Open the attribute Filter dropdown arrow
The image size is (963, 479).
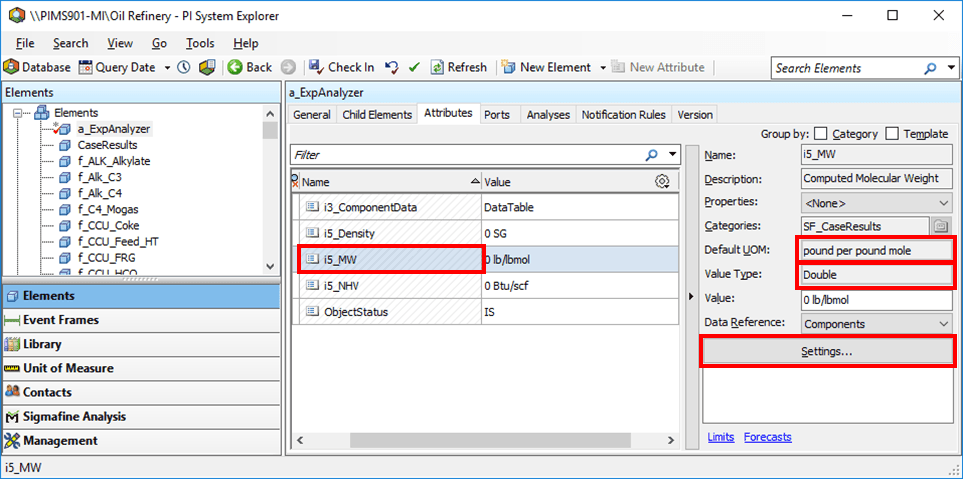[x=673, y=155]
